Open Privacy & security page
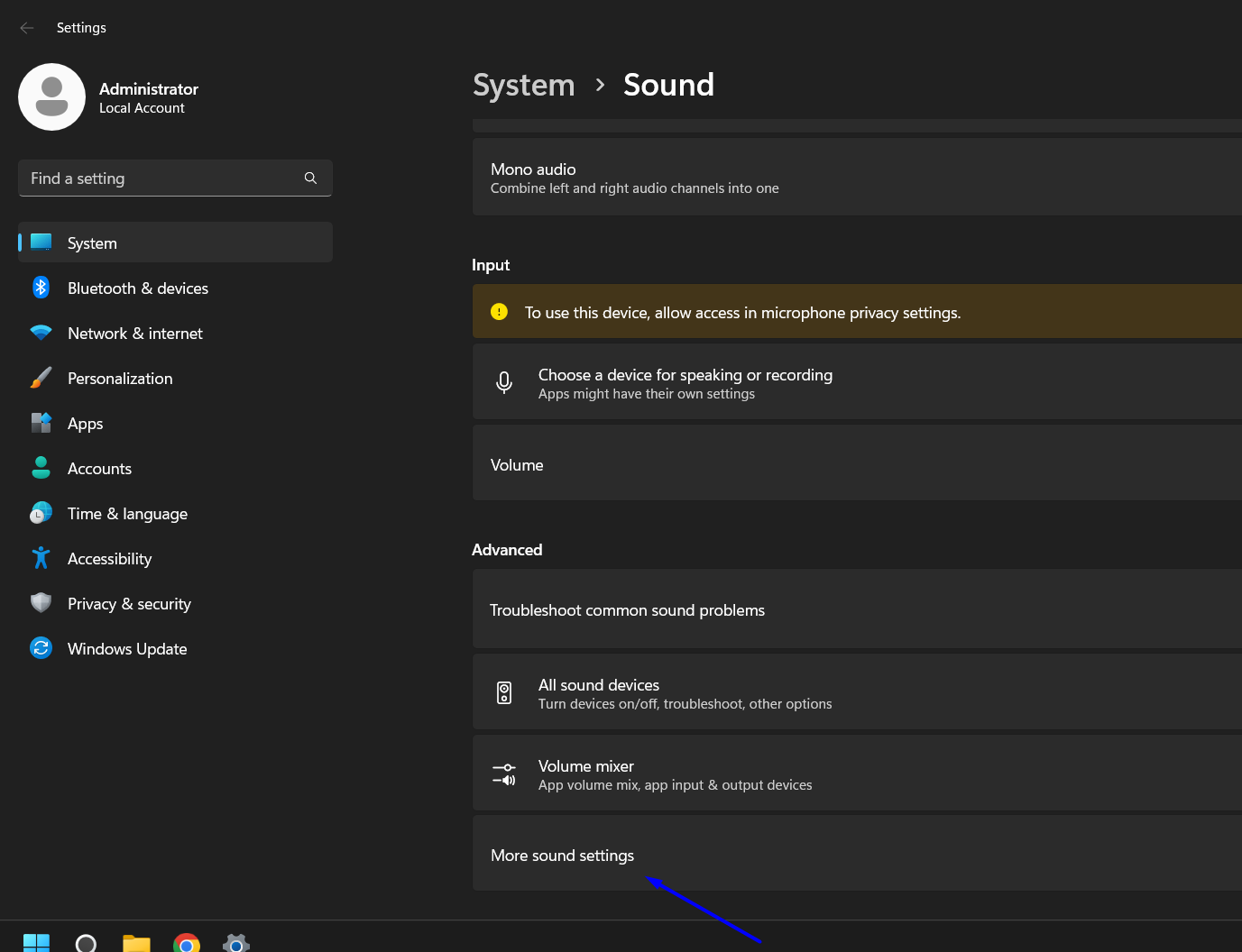Image resolution: width=1242 pixels, height=952 pixels. 129,604
